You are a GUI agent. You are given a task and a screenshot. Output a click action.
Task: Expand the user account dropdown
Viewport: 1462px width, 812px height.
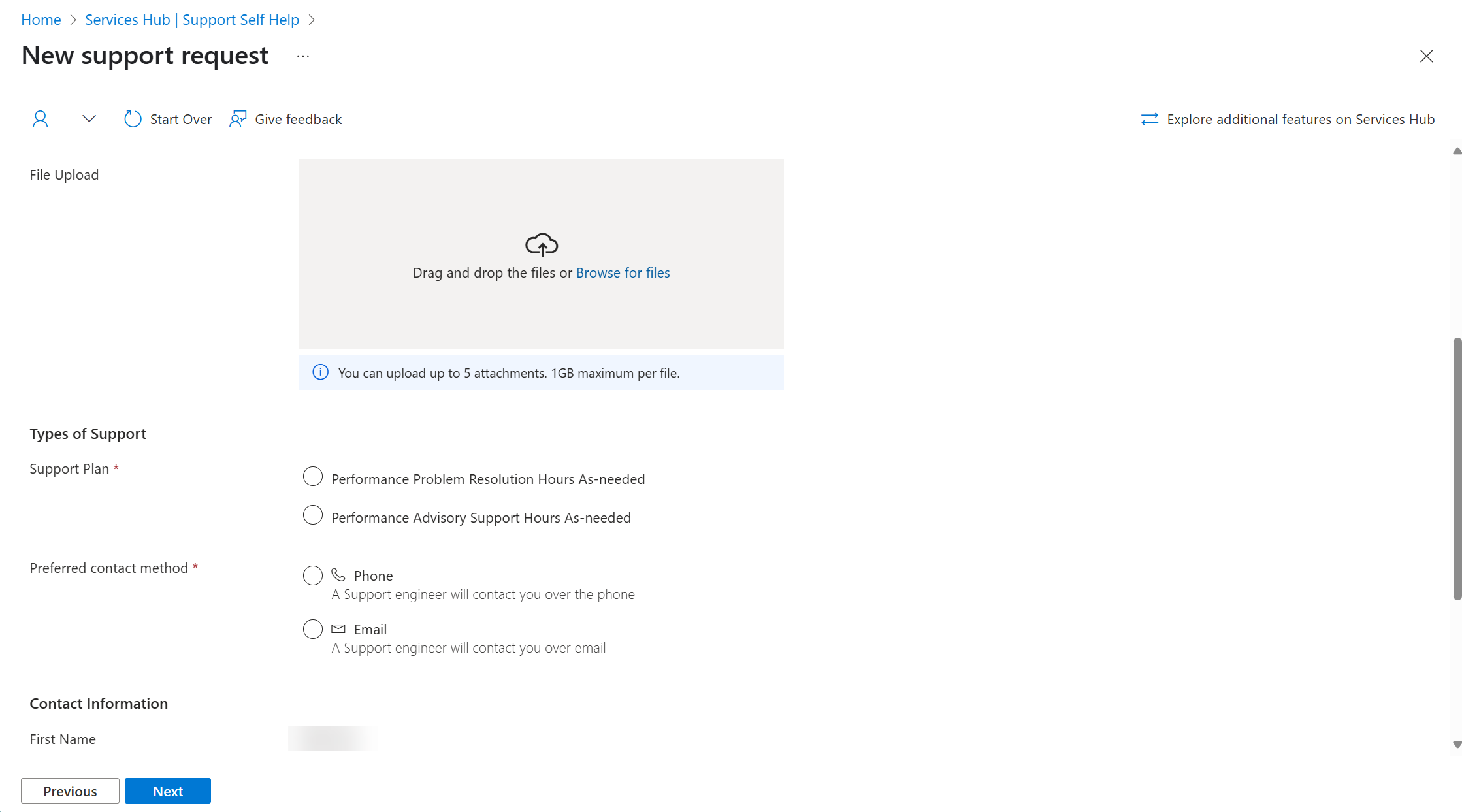pos(89,118)
